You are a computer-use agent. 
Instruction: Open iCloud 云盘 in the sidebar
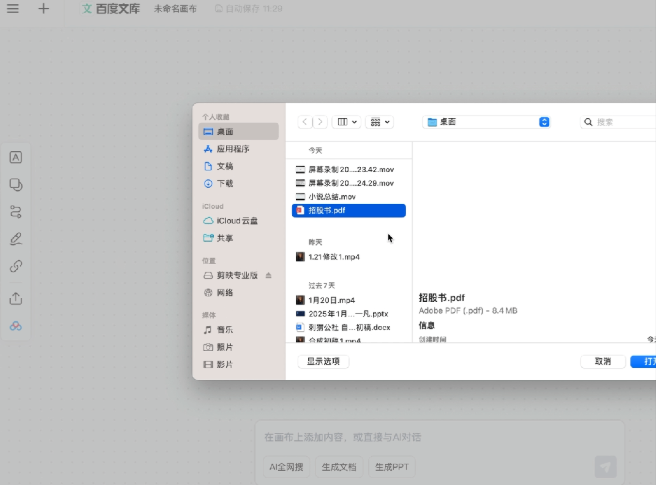click(238, 221)
